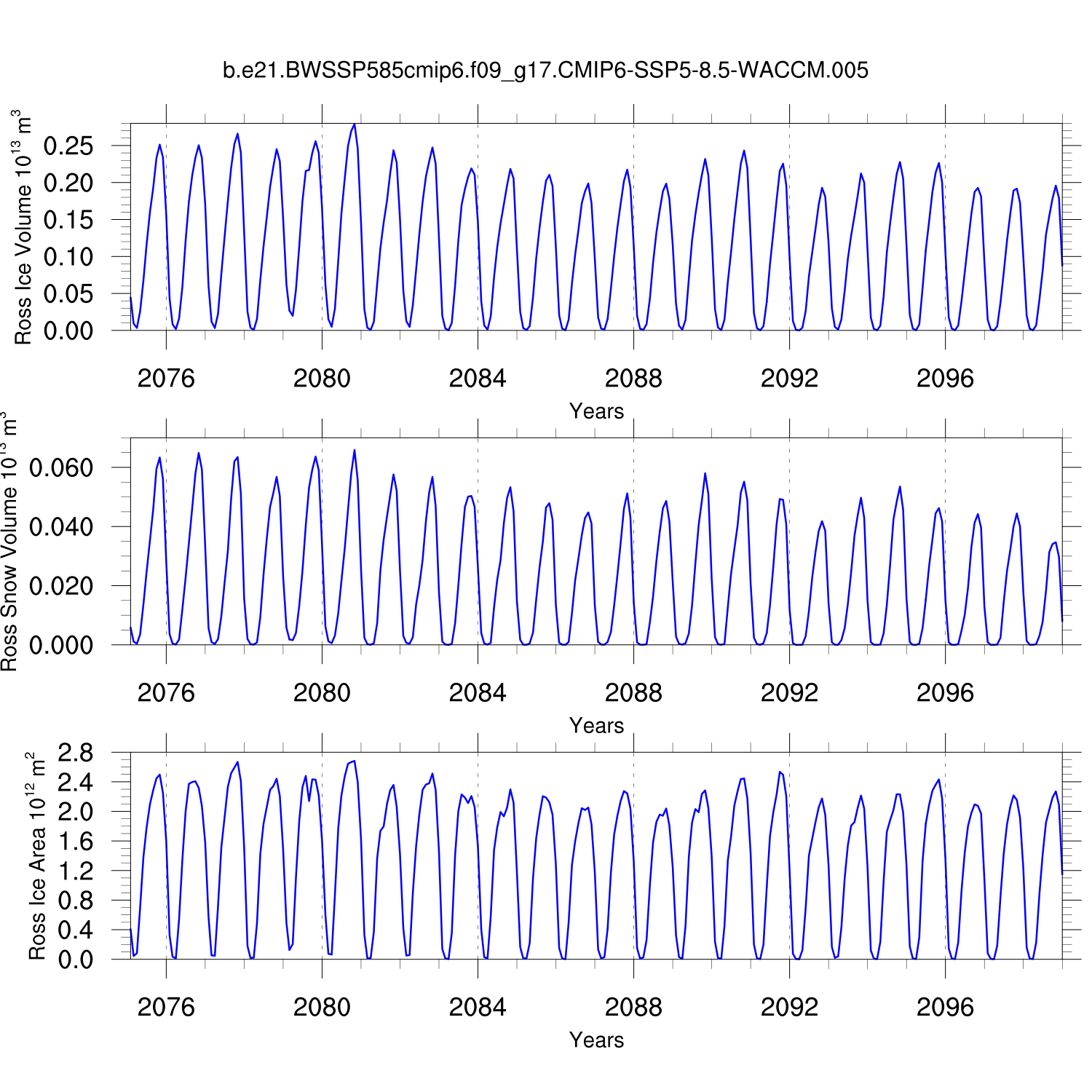Click the 0.10 y-axis value in the ice volume panel
This screenshot has width=1092, height=1092.
pos(68,257)
